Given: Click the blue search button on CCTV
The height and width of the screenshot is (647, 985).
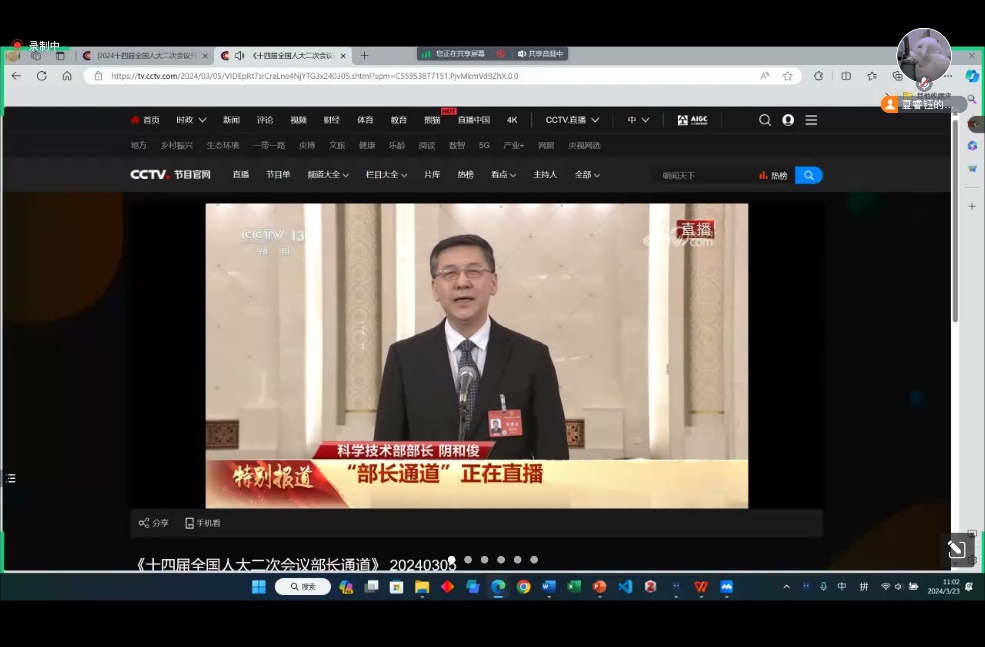Looking at the screenshot, I should 808,175.
